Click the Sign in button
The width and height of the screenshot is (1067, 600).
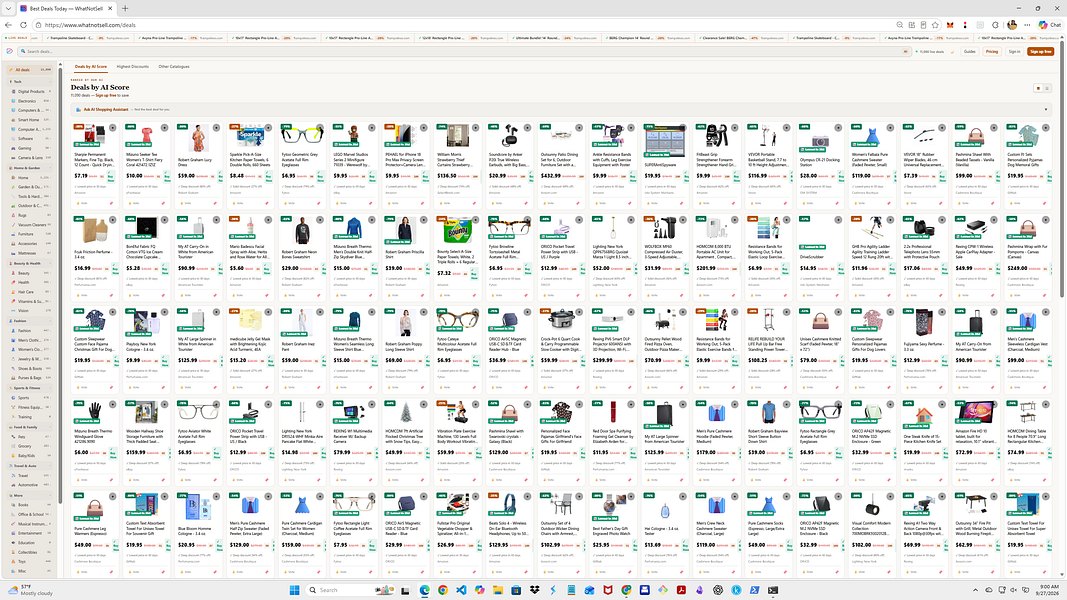(x=1014, y=52)
